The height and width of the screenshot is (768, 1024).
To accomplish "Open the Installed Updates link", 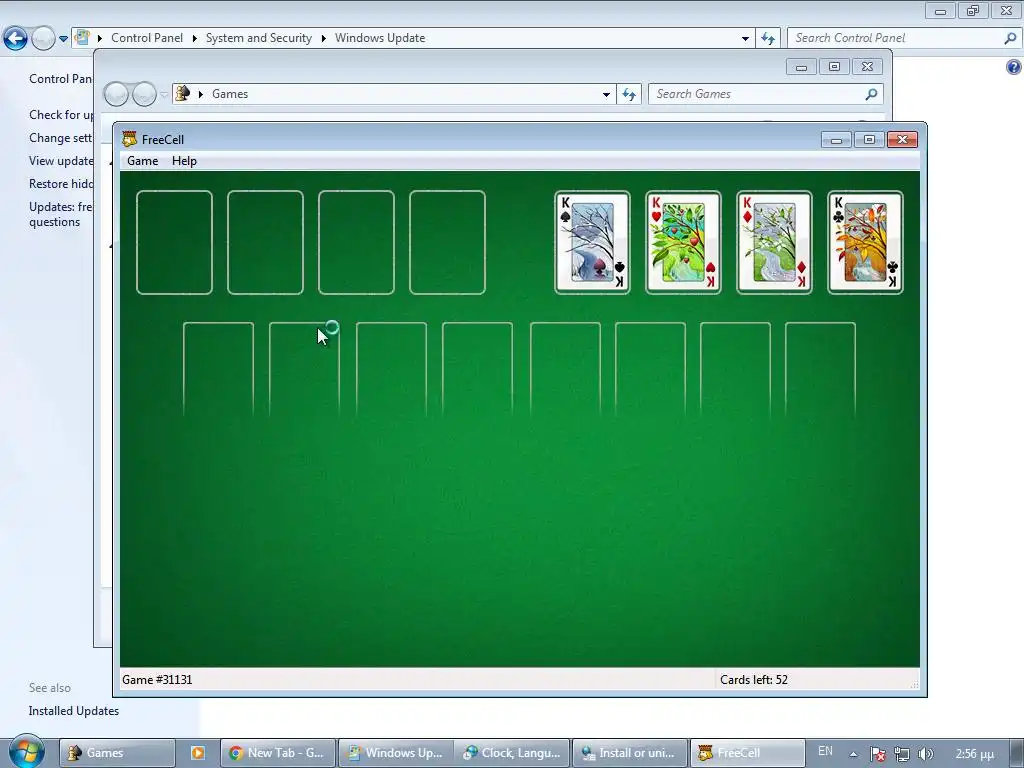I will [x=74, y=711].
